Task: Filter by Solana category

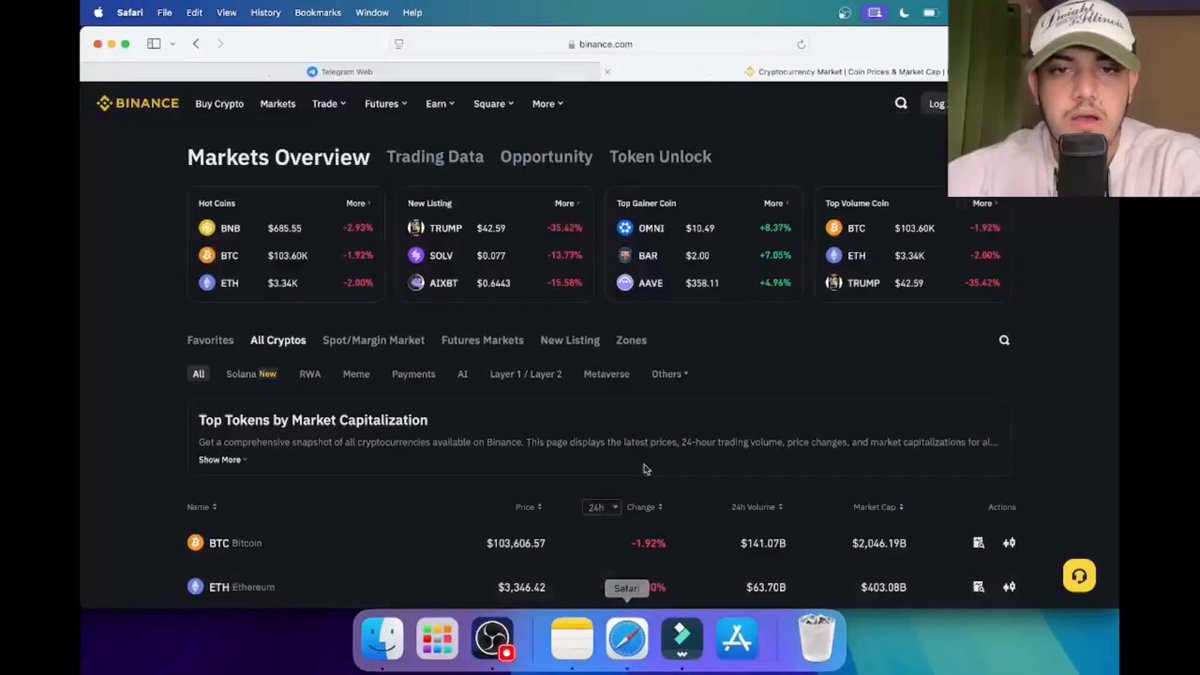Action: click(x=251, y=374)
